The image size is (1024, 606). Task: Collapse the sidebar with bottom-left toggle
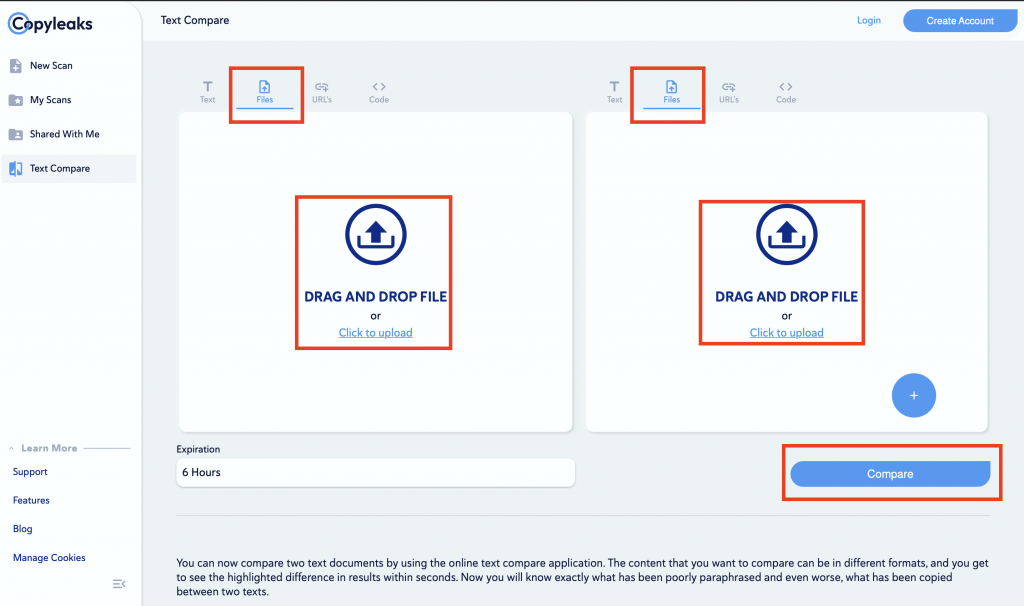pos(119,583)
